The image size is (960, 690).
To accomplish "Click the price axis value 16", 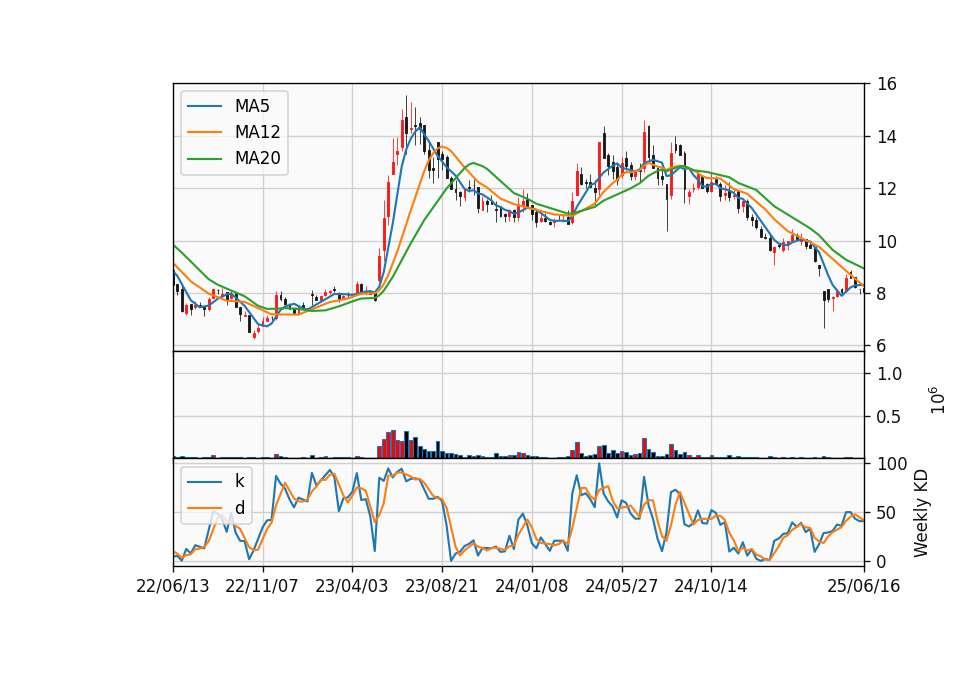I will 887,84.
